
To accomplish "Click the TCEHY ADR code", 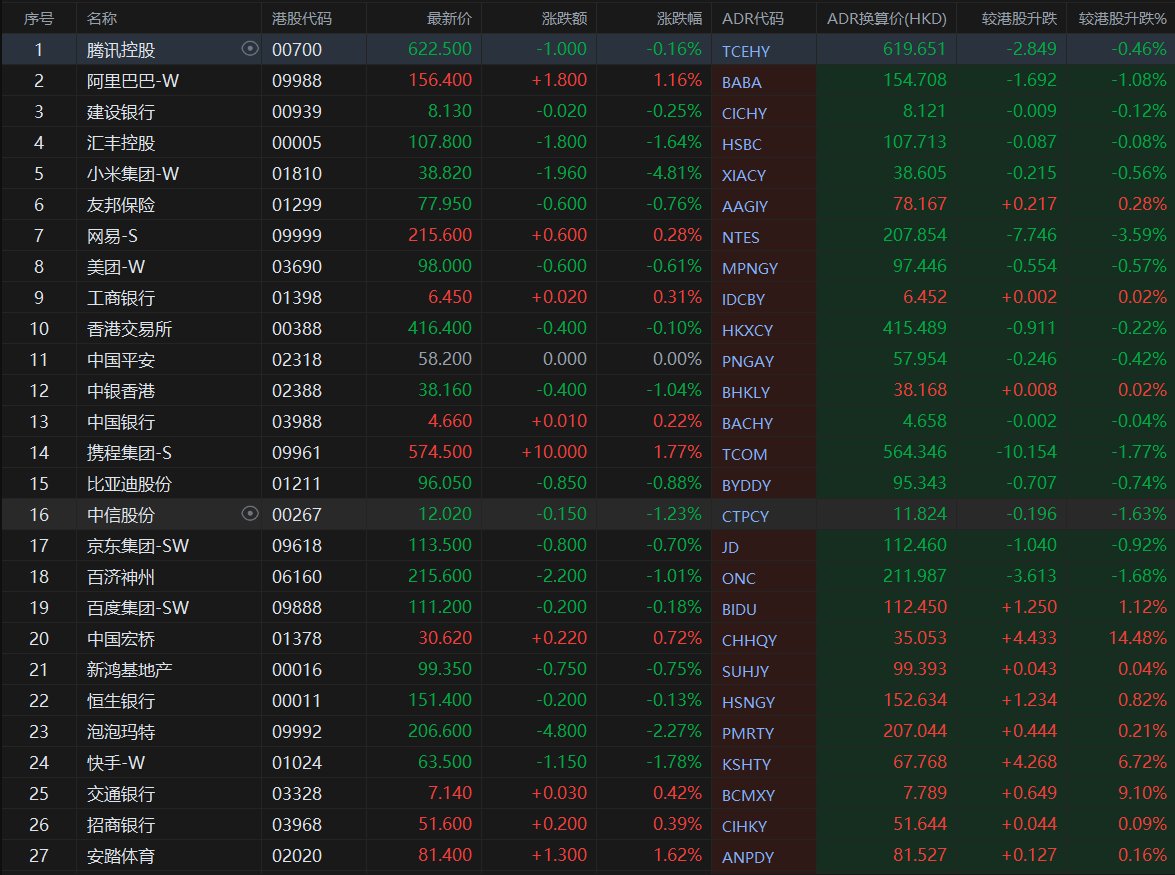I will tap(746, 51).
